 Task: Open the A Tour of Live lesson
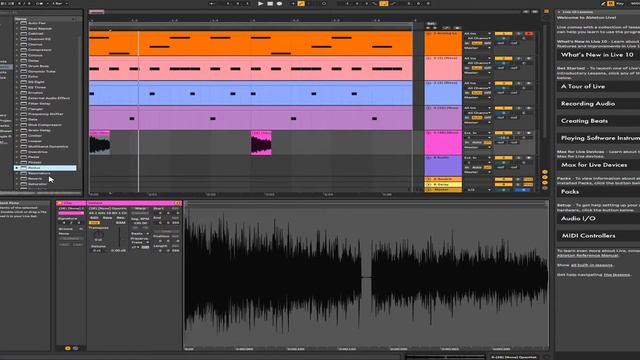pyautogui.click(x=598, y=87)
